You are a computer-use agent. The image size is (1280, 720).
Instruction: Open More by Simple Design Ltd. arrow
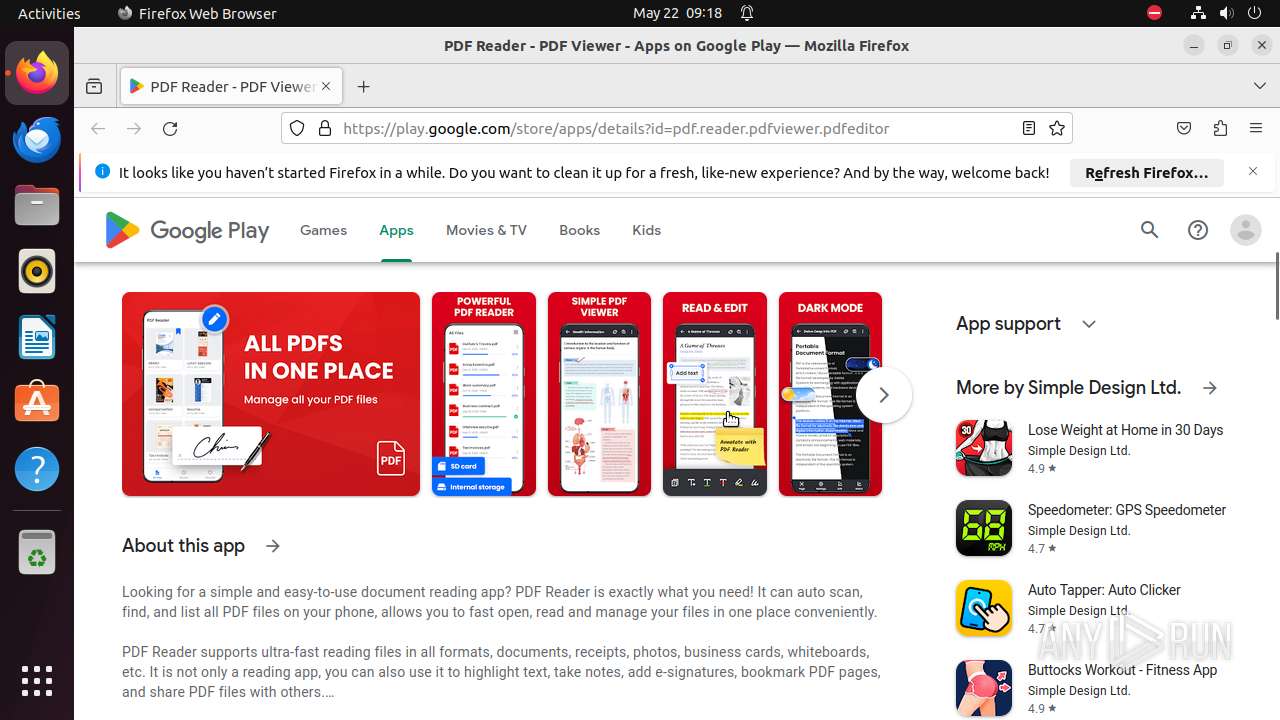pos(1210,388)
